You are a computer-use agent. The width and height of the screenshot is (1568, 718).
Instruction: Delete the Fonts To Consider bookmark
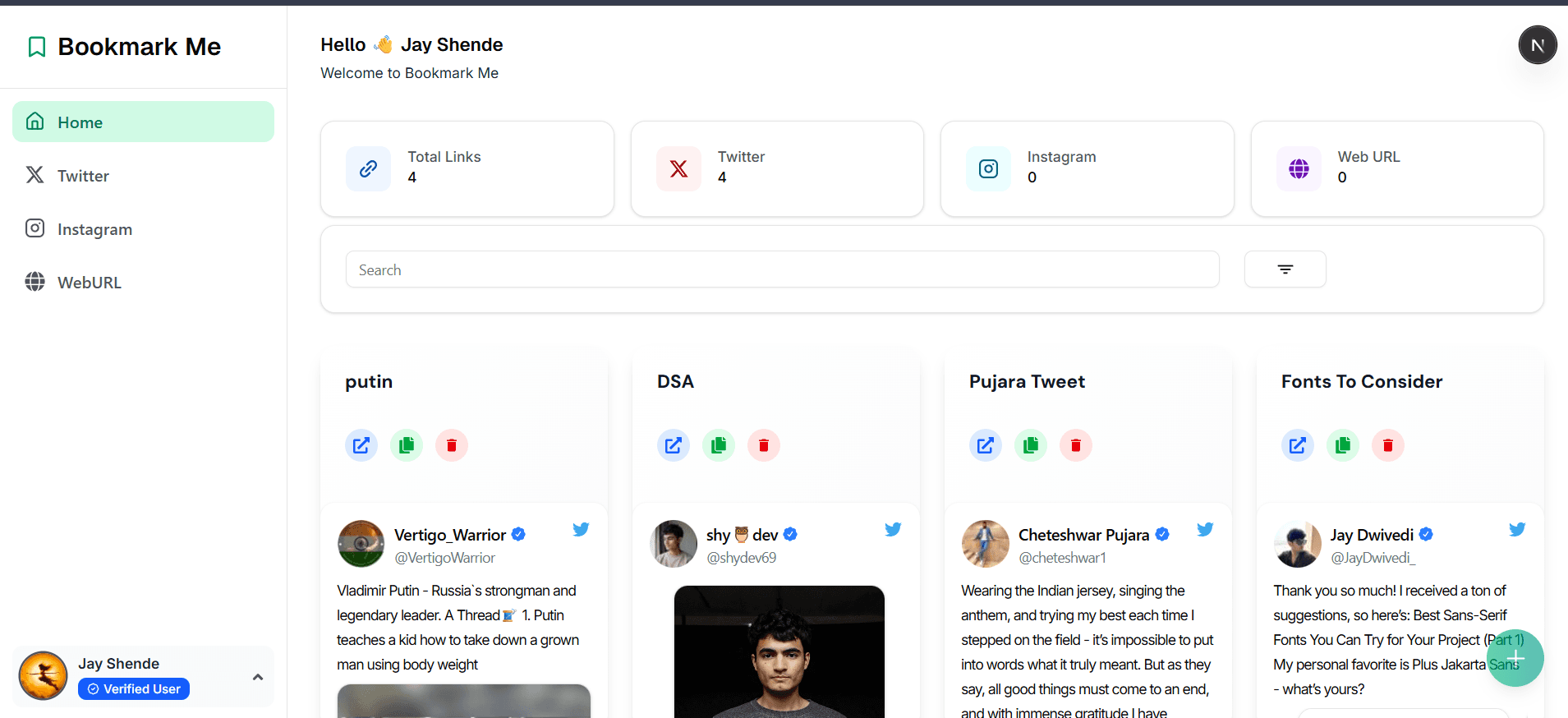1388,445
